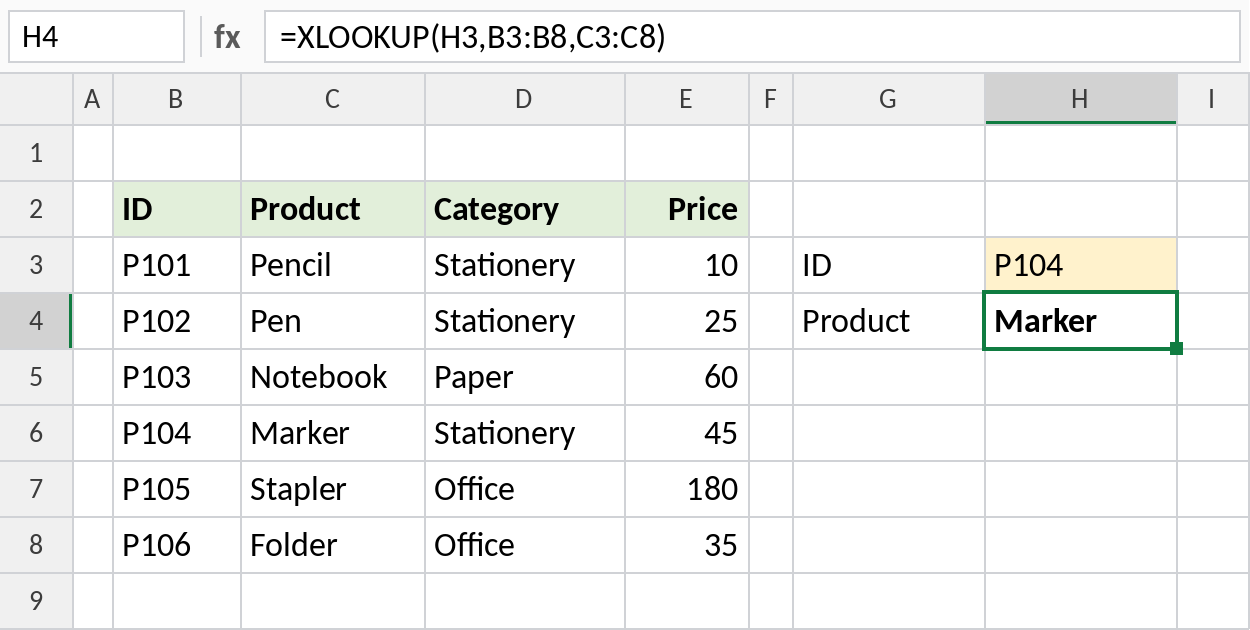1250x630 pixels.
Task: Select row 5 header
Action: pyautogui.click(x=37, y=377)
